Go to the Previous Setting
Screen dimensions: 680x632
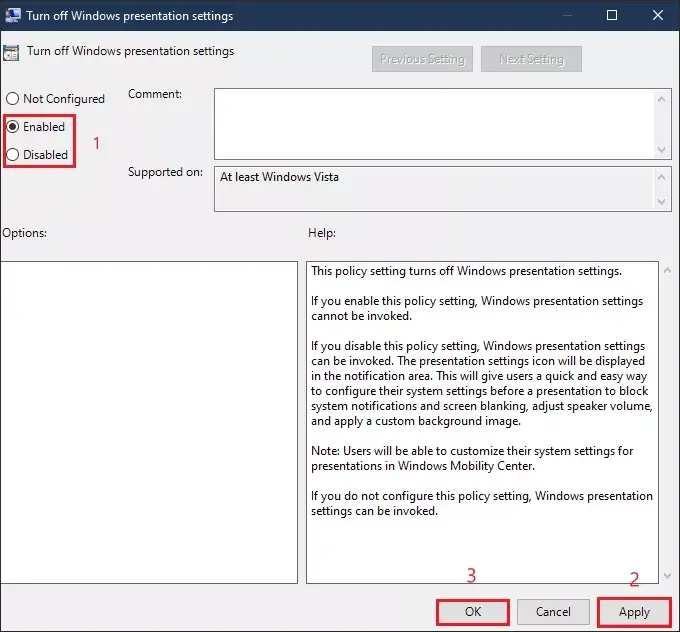[422, 59]
